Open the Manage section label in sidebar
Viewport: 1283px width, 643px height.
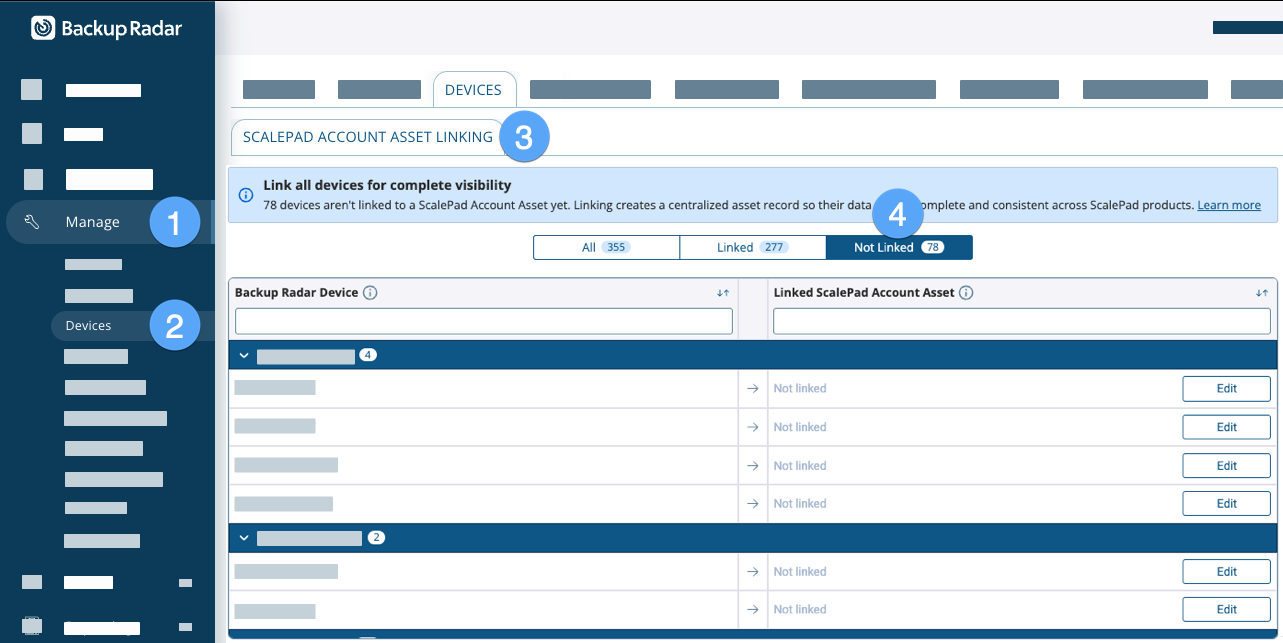[93, 222]
